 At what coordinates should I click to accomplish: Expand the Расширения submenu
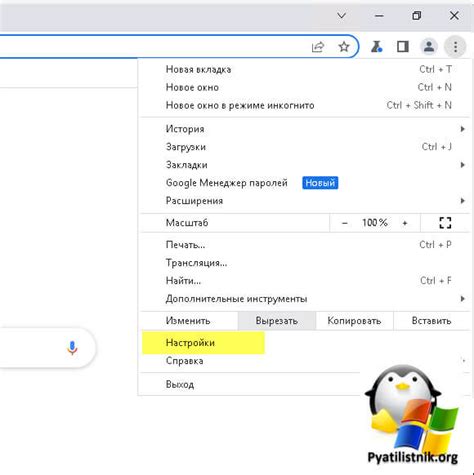(305, 201)
